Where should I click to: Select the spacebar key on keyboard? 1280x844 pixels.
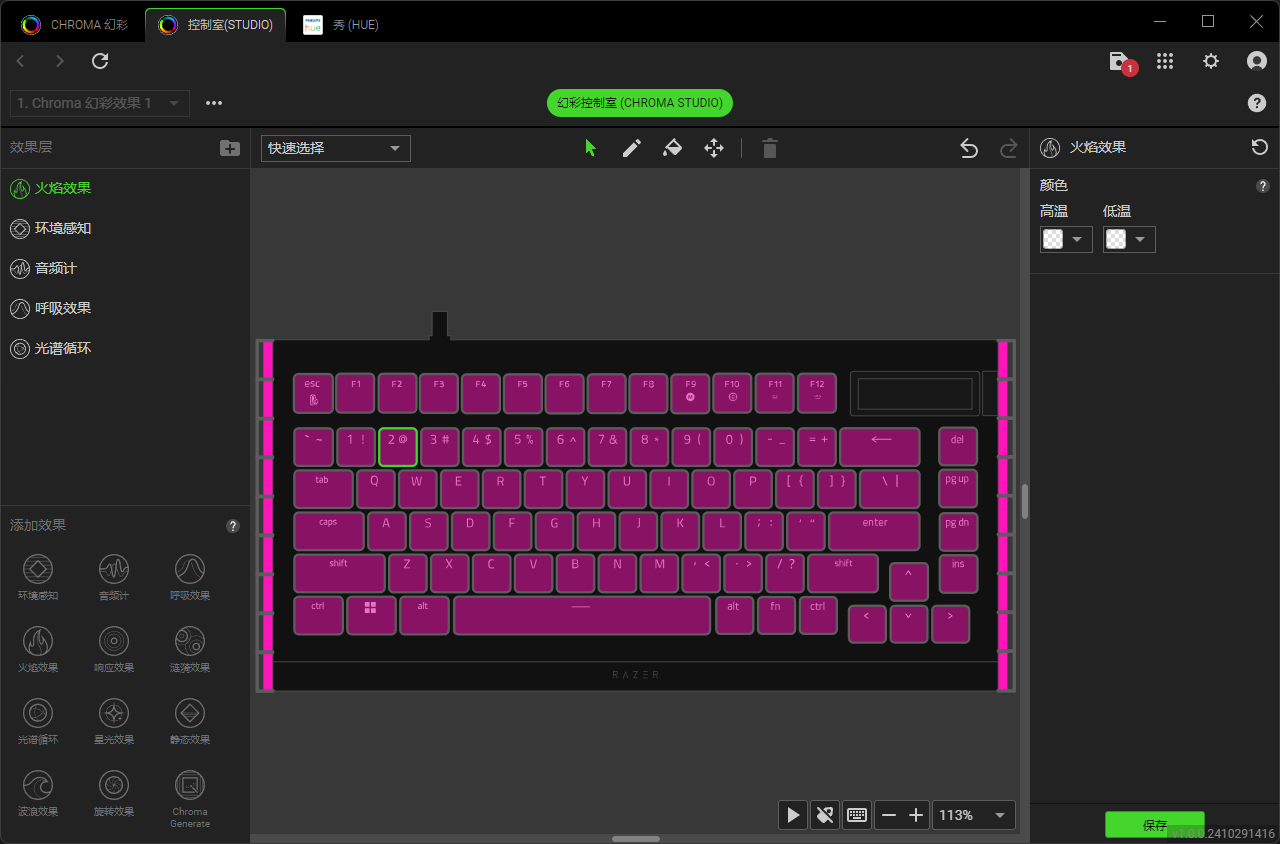click(582, 615)
